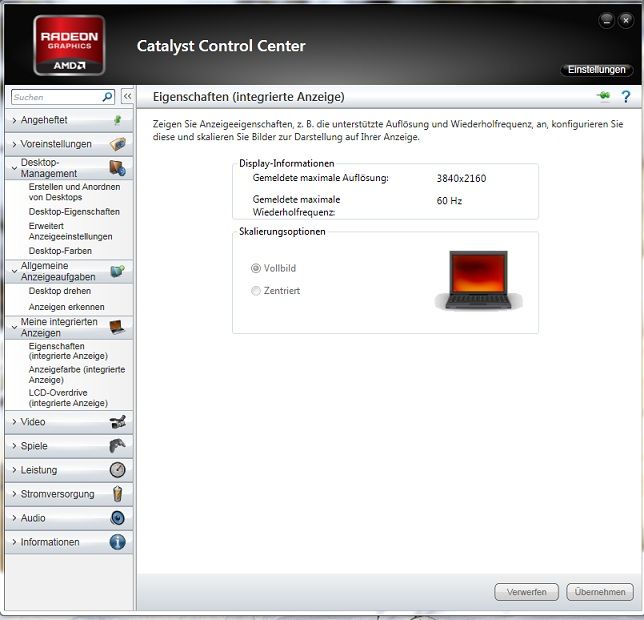The width and height of the screenshot is (644, 620).
Task: Click the Allgemeine Anzeigeaufgaben icon
Action: (117, 271)
